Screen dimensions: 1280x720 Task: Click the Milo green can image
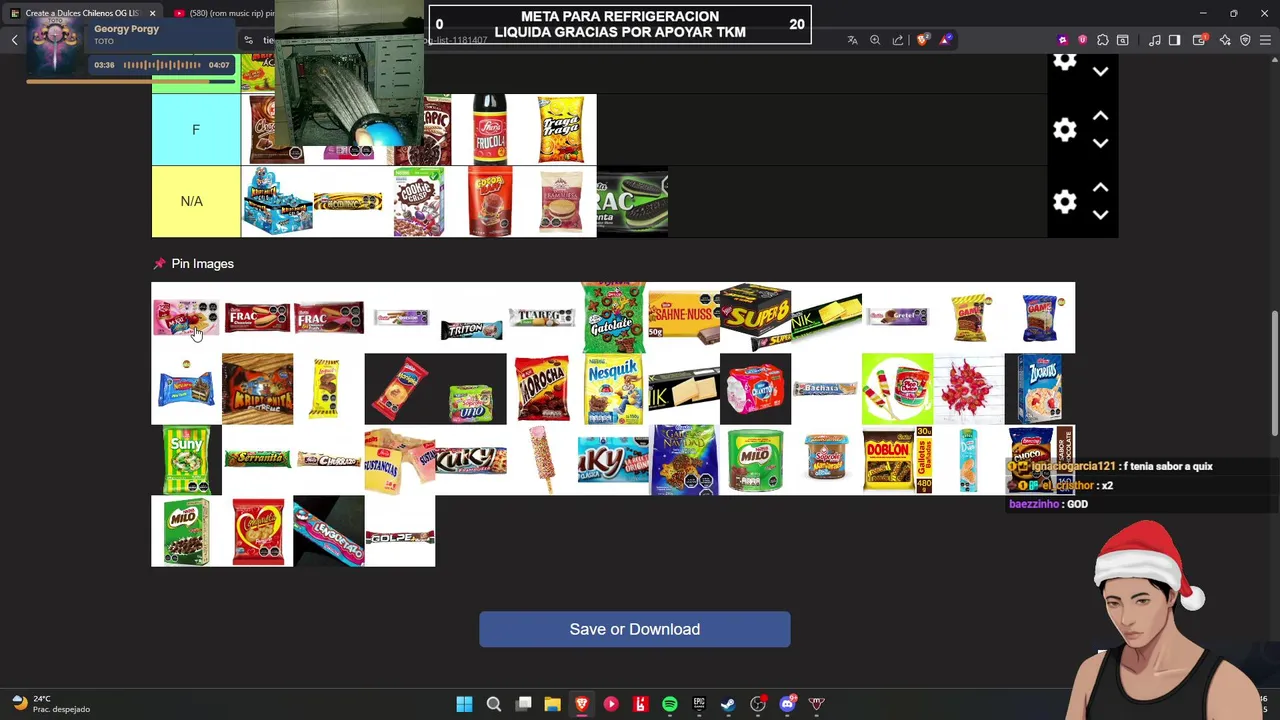(755, 460)
